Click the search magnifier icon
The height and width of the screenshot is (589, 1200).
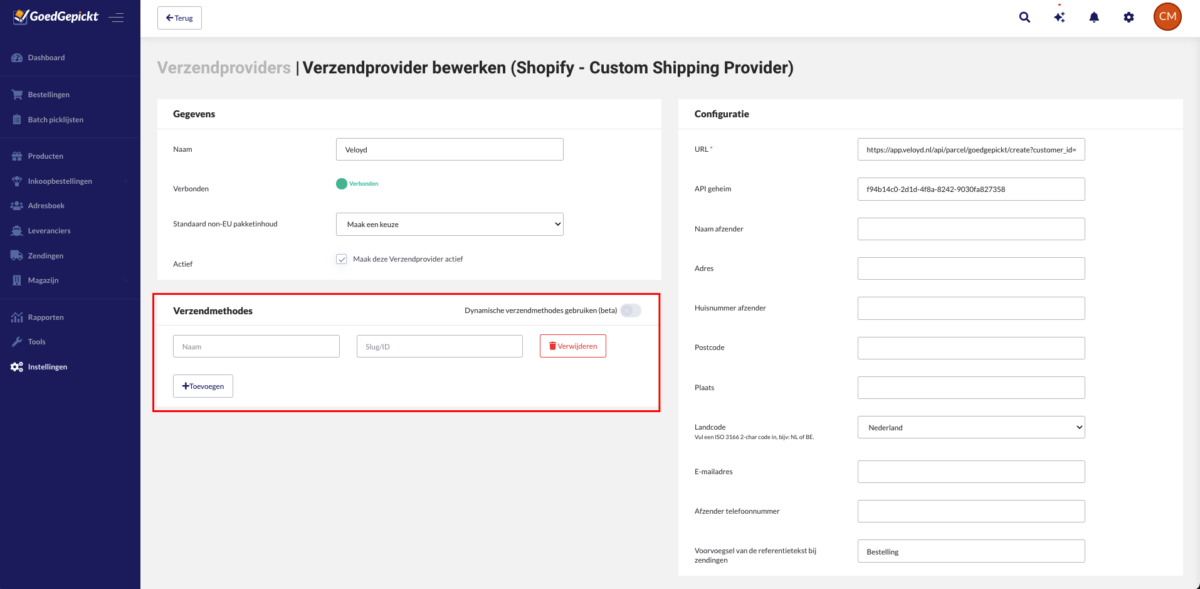tap(1024, 17)
